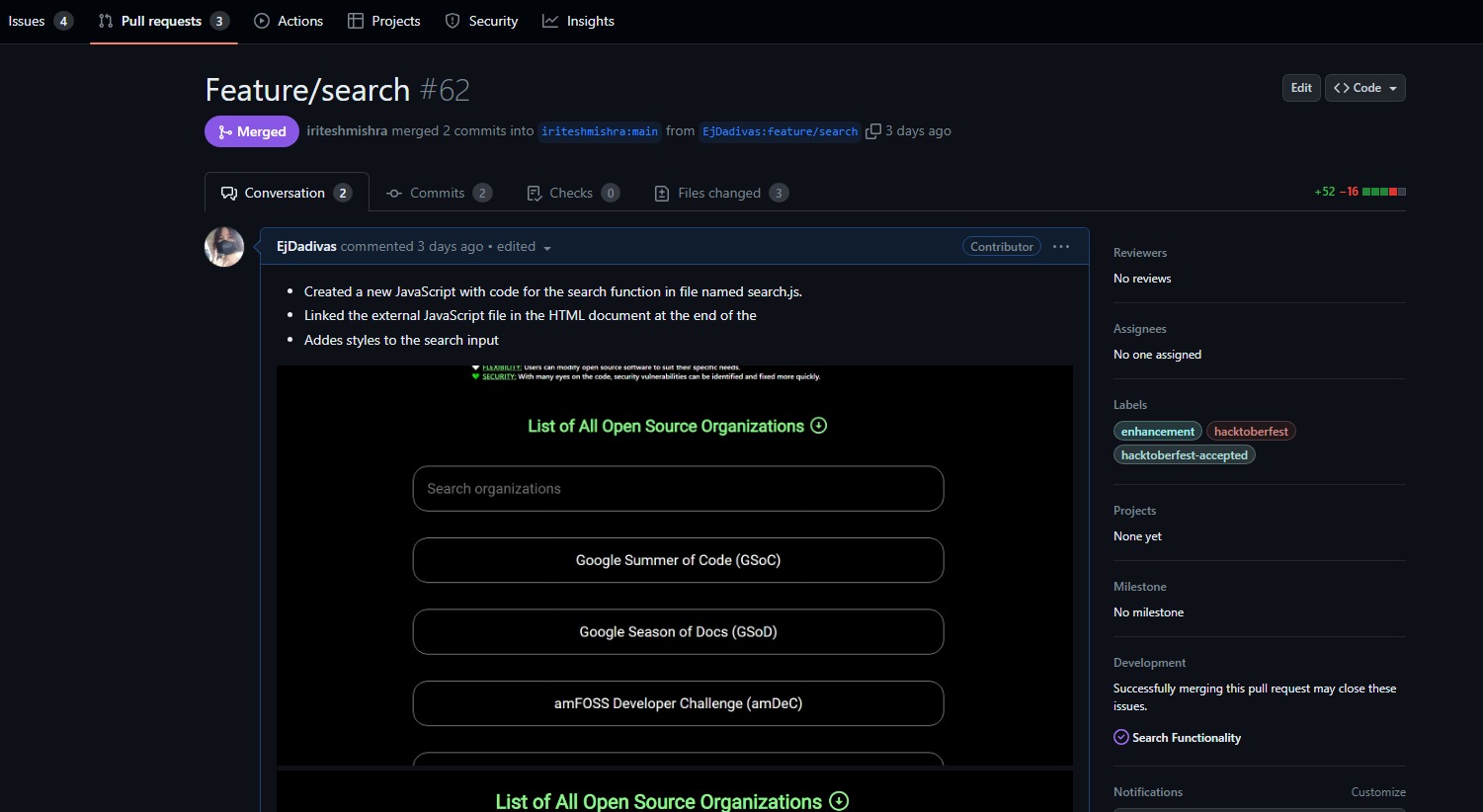
Task: Click the down-arrow icon beside lower list heading
Action: pyautogui.click(x=839, y=801)
